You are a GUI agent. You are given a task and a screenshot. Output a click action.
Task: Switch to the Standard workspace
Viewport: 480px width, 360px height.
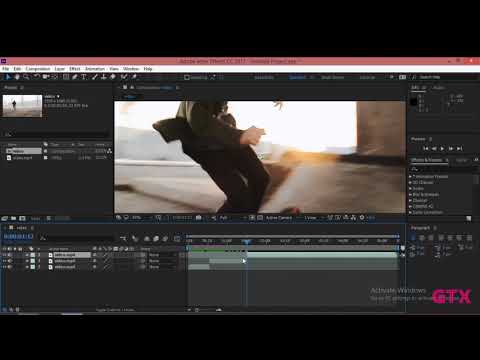[297, 77]
